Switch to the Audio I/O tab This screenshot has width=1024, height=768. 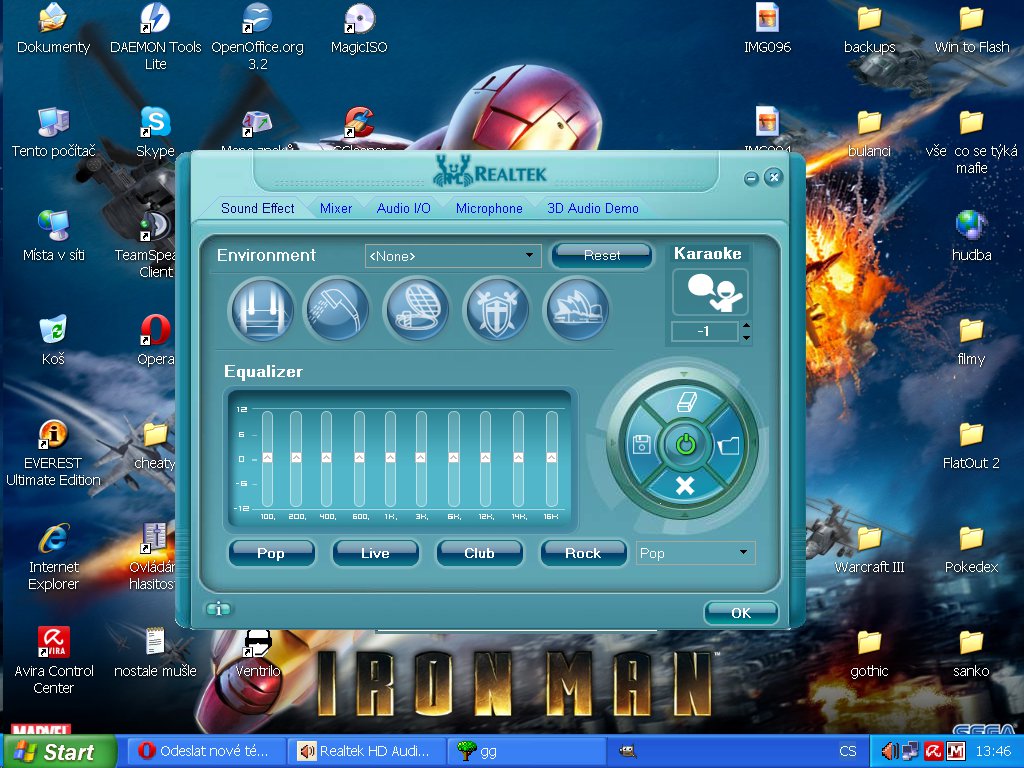pyautogui.click(x=404, y=208)
